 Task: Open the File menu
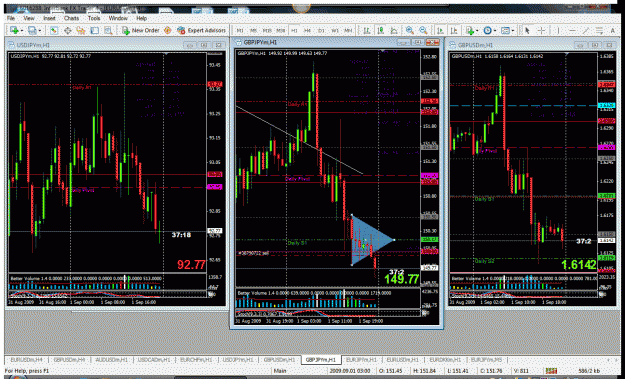coord(11,18)
